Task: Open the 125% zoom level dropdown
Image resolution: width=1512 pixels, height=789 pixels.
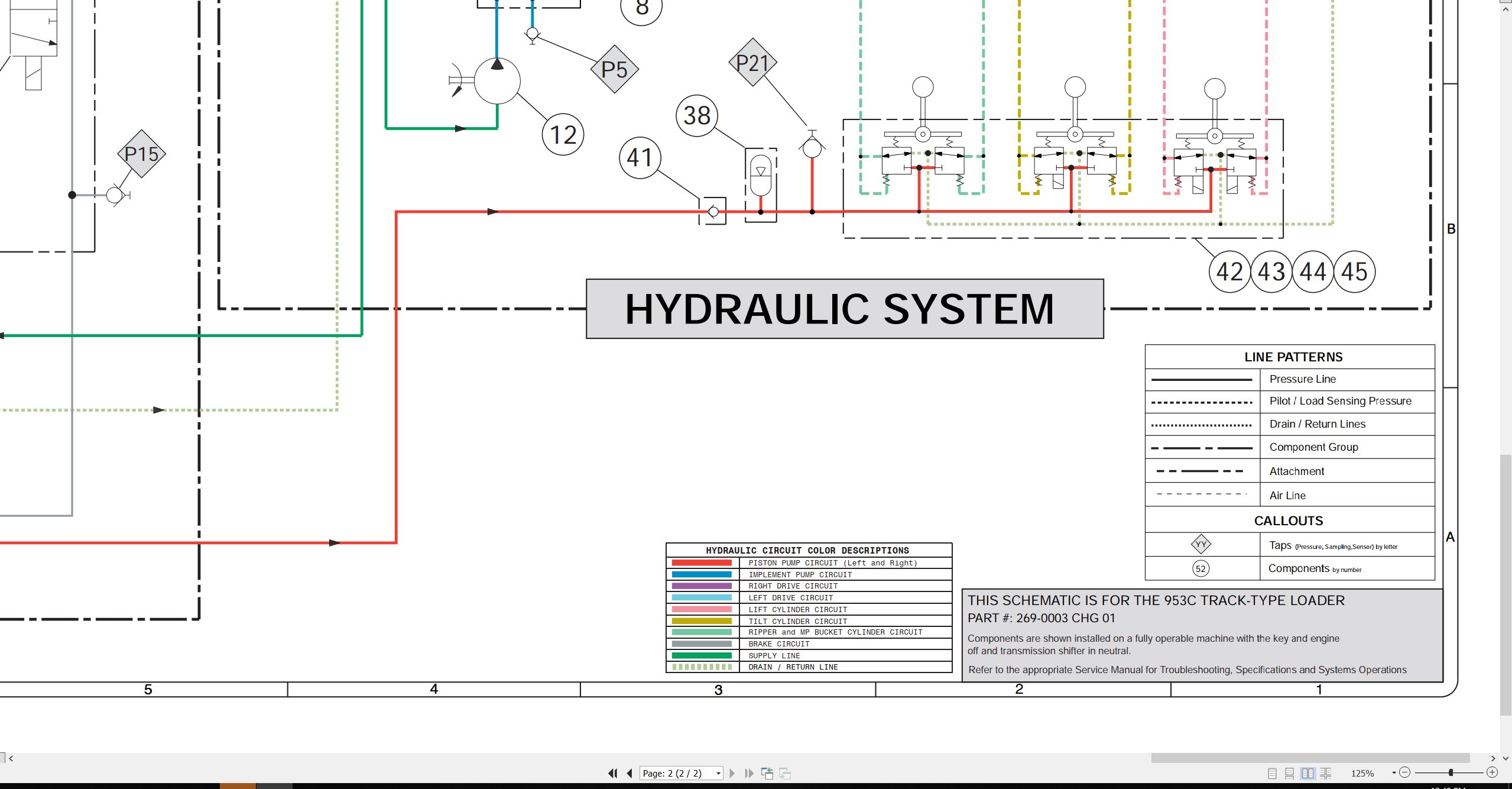Action: click(x=1394, y=773)
